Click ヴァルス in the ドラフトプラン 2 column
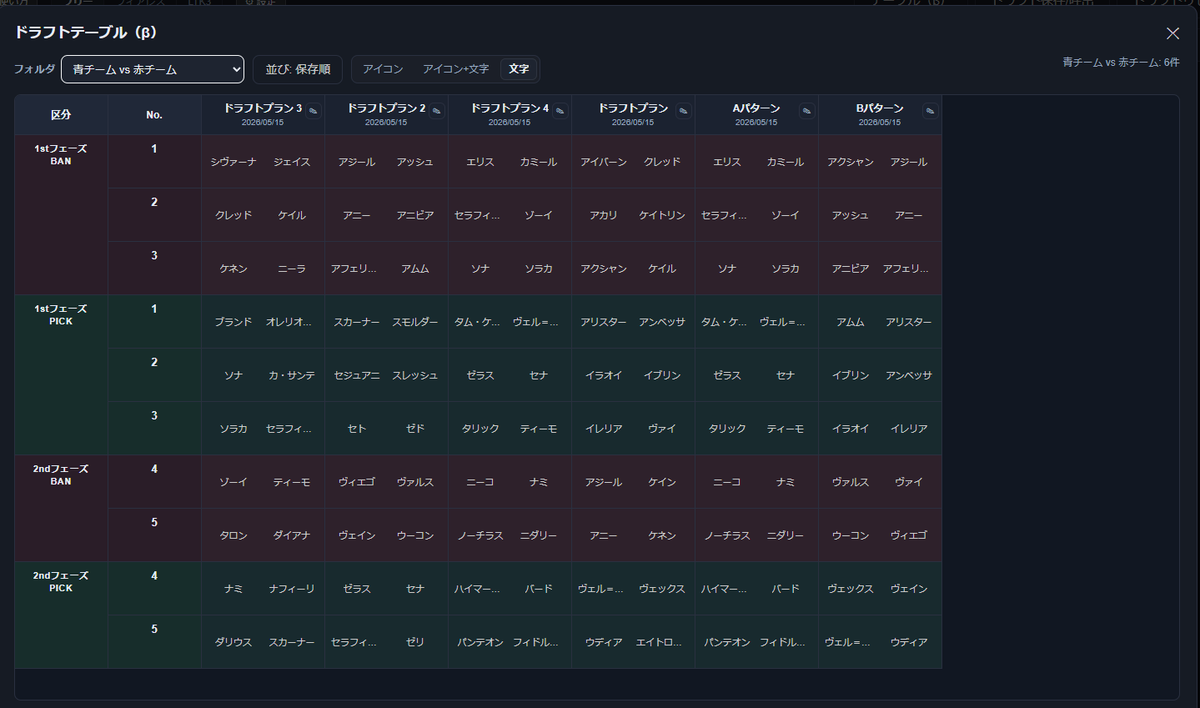1200x708 pixels. [x=415, y=482]
